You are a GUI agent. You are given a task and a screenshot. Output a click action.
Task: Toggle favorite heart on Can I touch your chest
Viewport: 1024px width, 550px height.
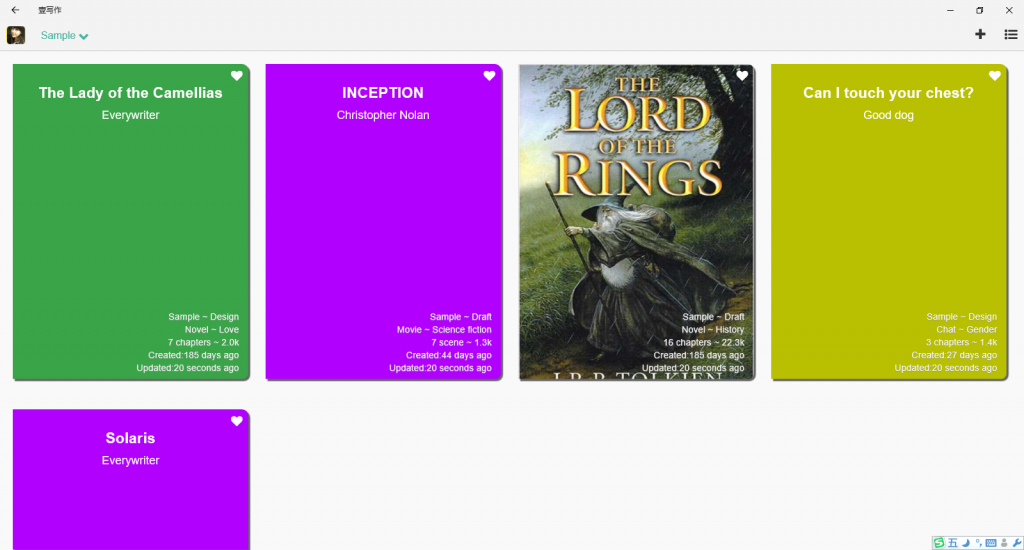click(x=995, y=76)
